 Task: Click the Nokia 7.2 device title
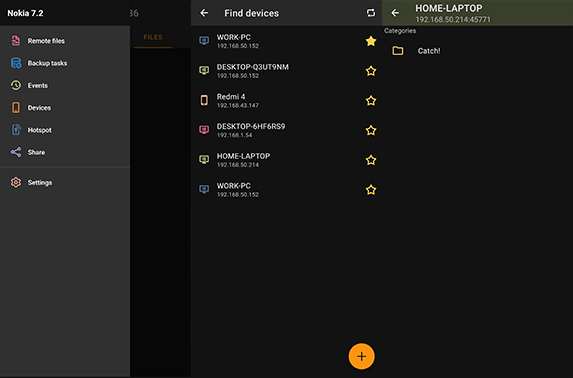(x=25, y=13)
